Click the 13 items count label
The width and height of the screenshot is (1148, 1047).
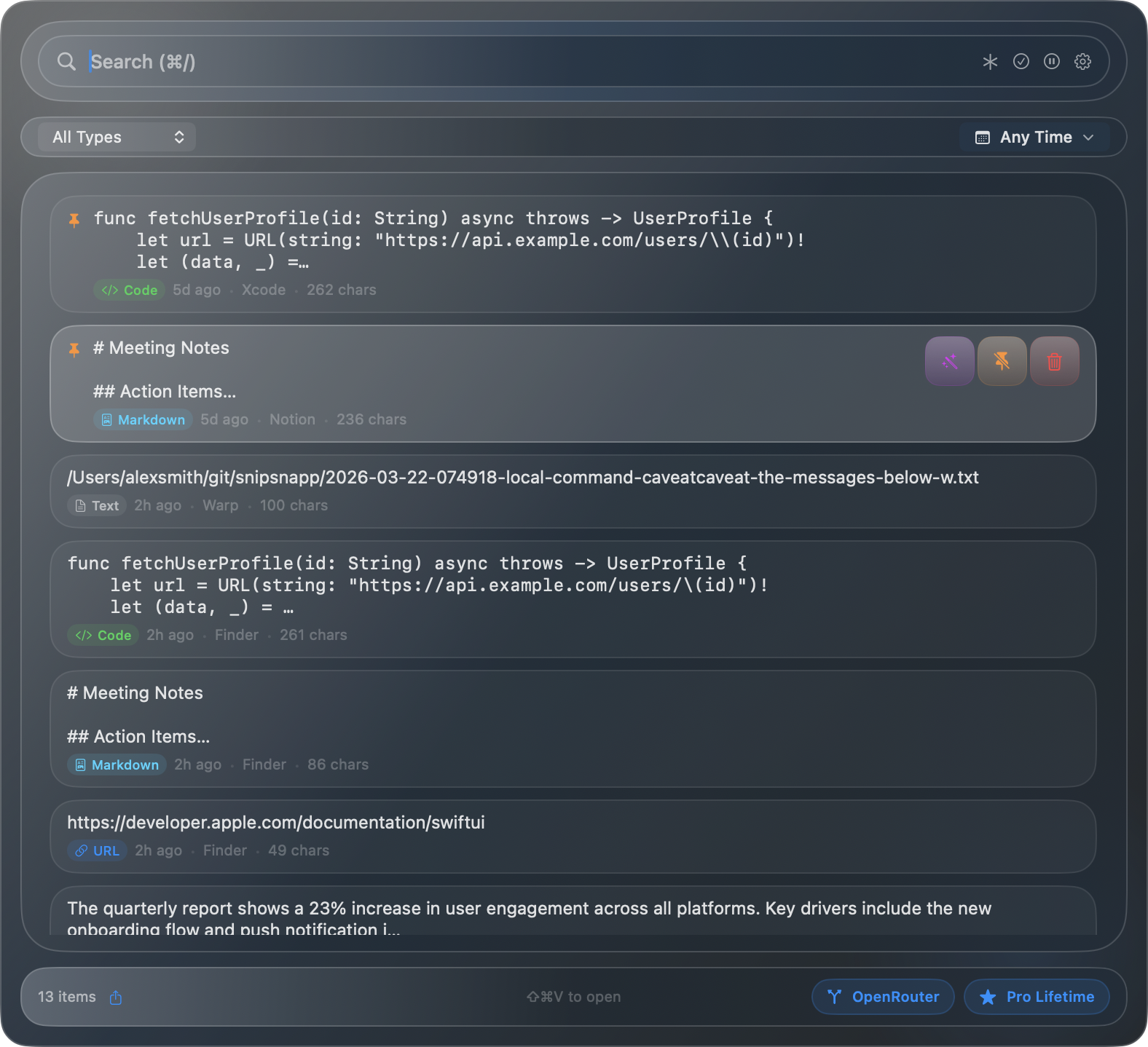coord(67,997)
